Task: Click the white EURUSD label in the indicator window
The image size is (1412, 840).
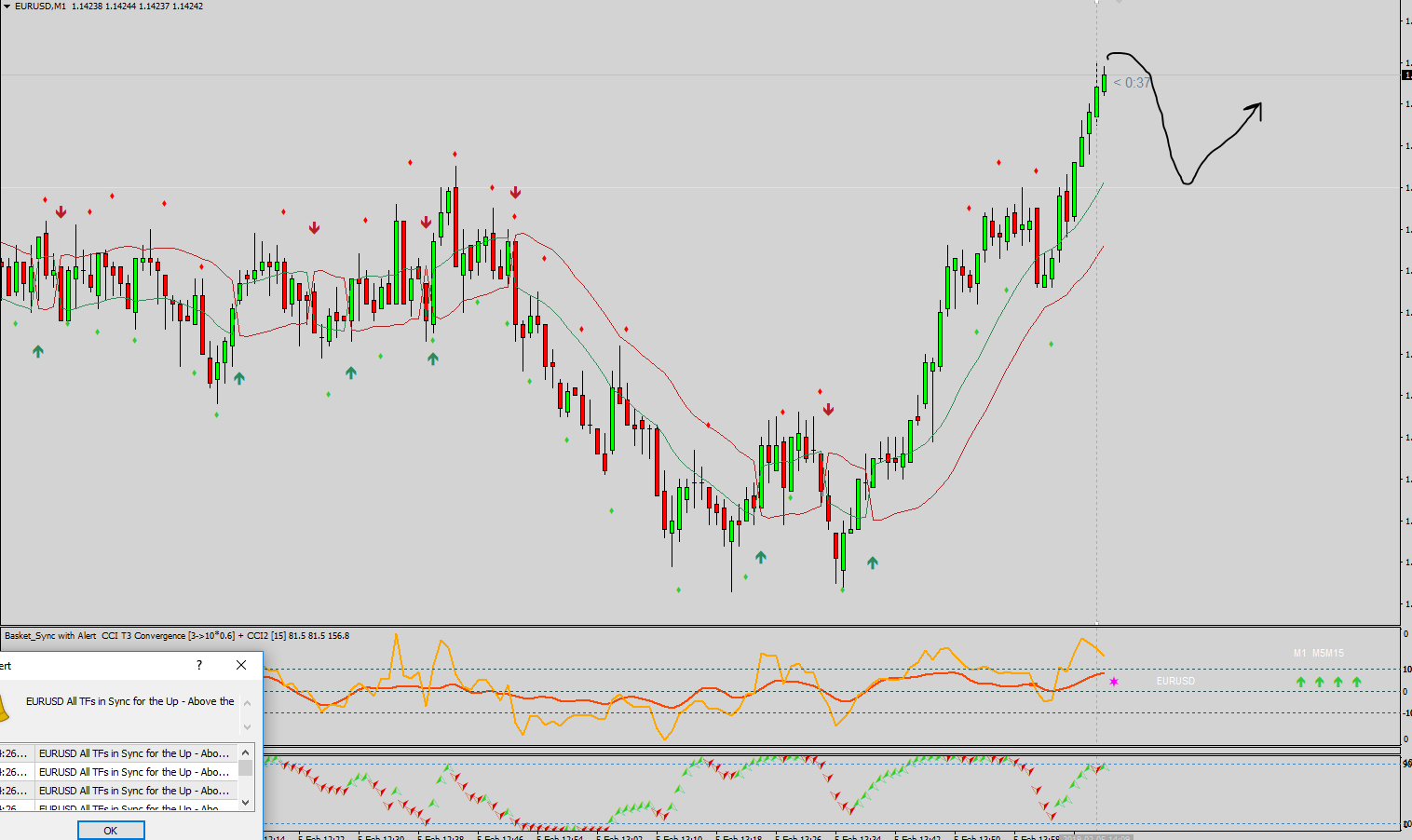Action: click(x=1175, y=681)
